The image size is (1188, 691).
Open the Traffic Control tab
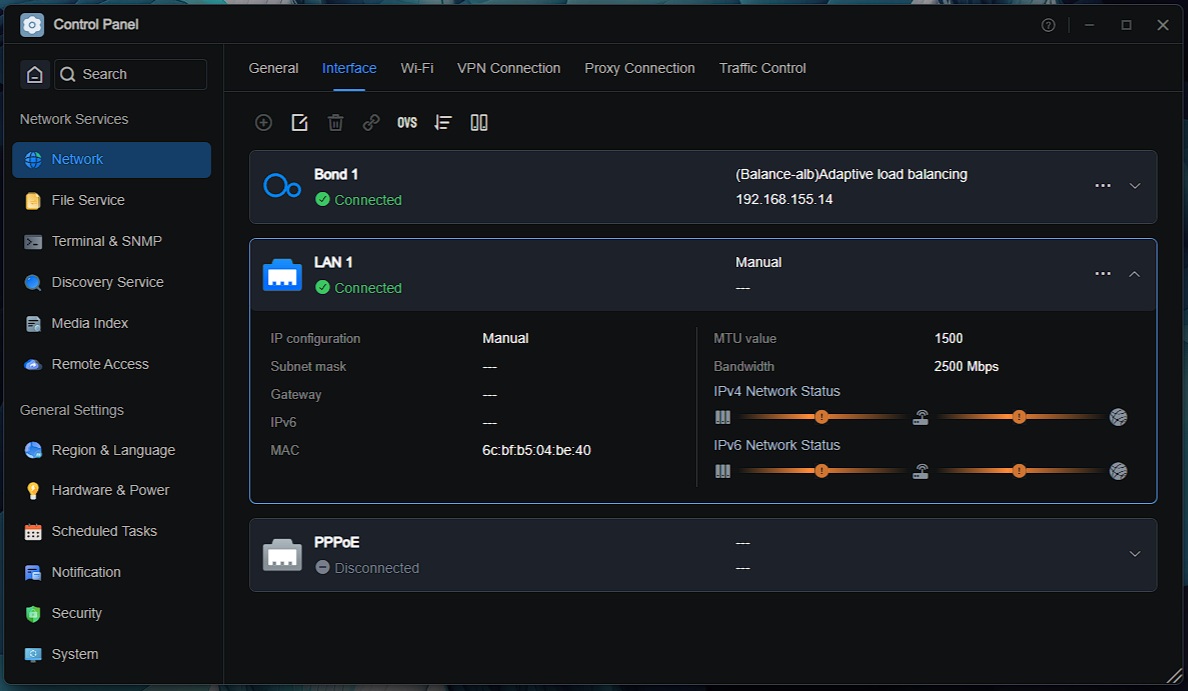(x=762, y=68)
